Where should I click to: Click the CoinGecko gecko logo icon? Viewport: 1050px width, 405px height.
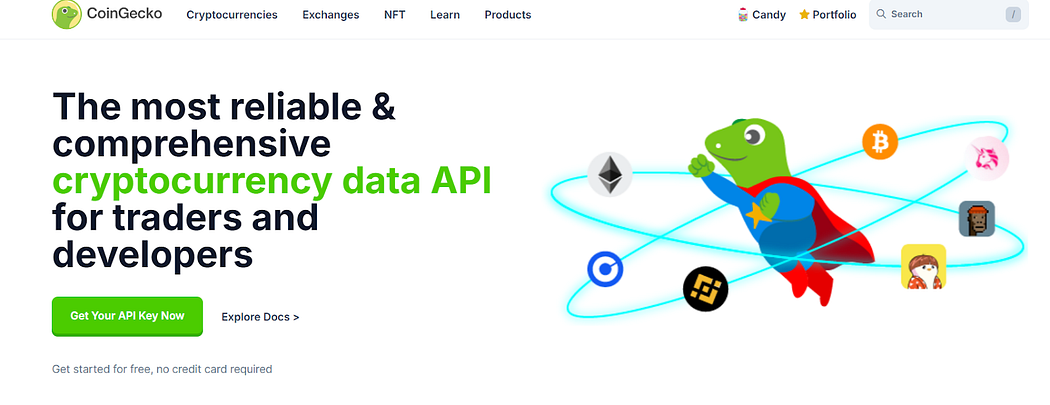(x=66, y=14)
